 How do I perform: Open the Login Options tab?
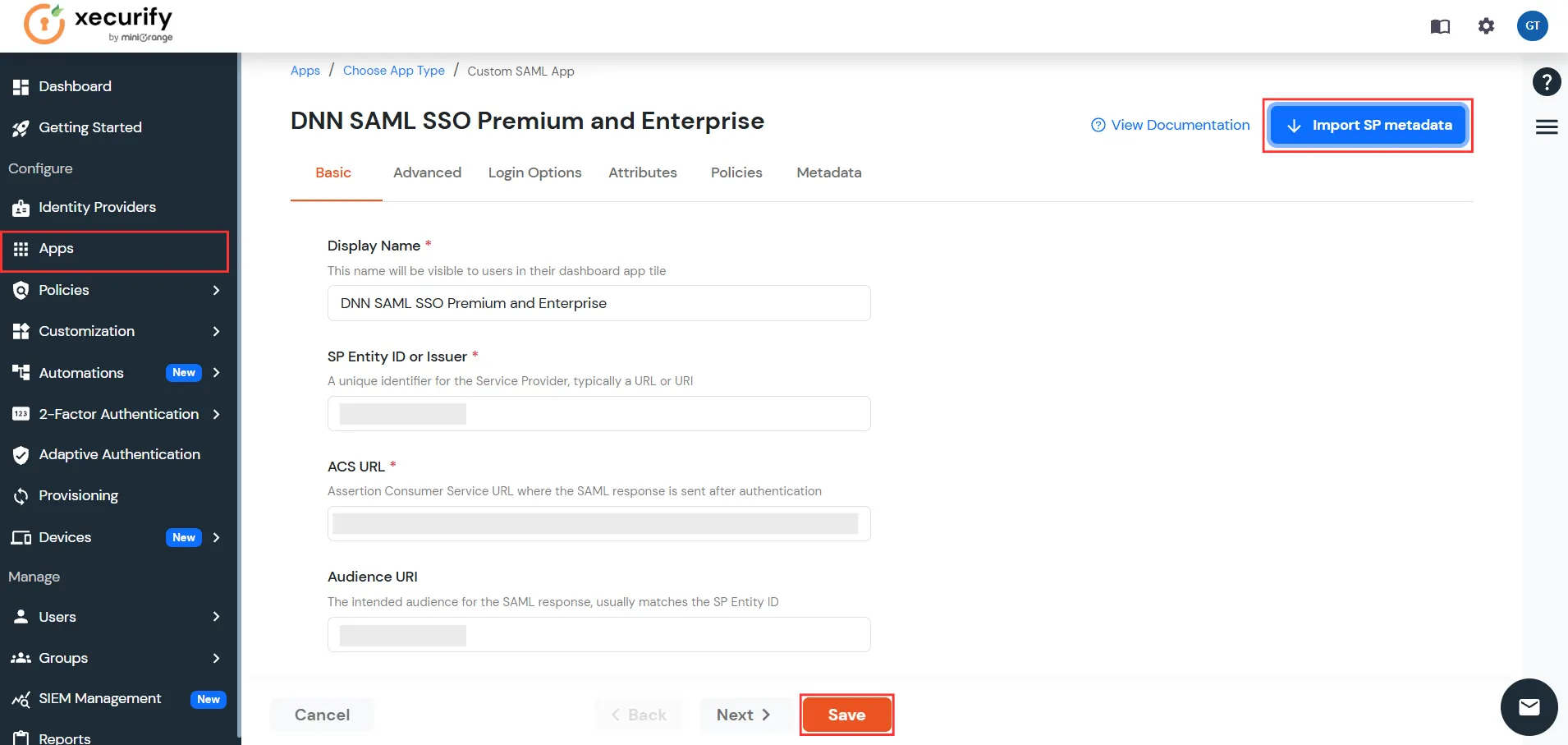pyautogui.click(x=534, y=172)
